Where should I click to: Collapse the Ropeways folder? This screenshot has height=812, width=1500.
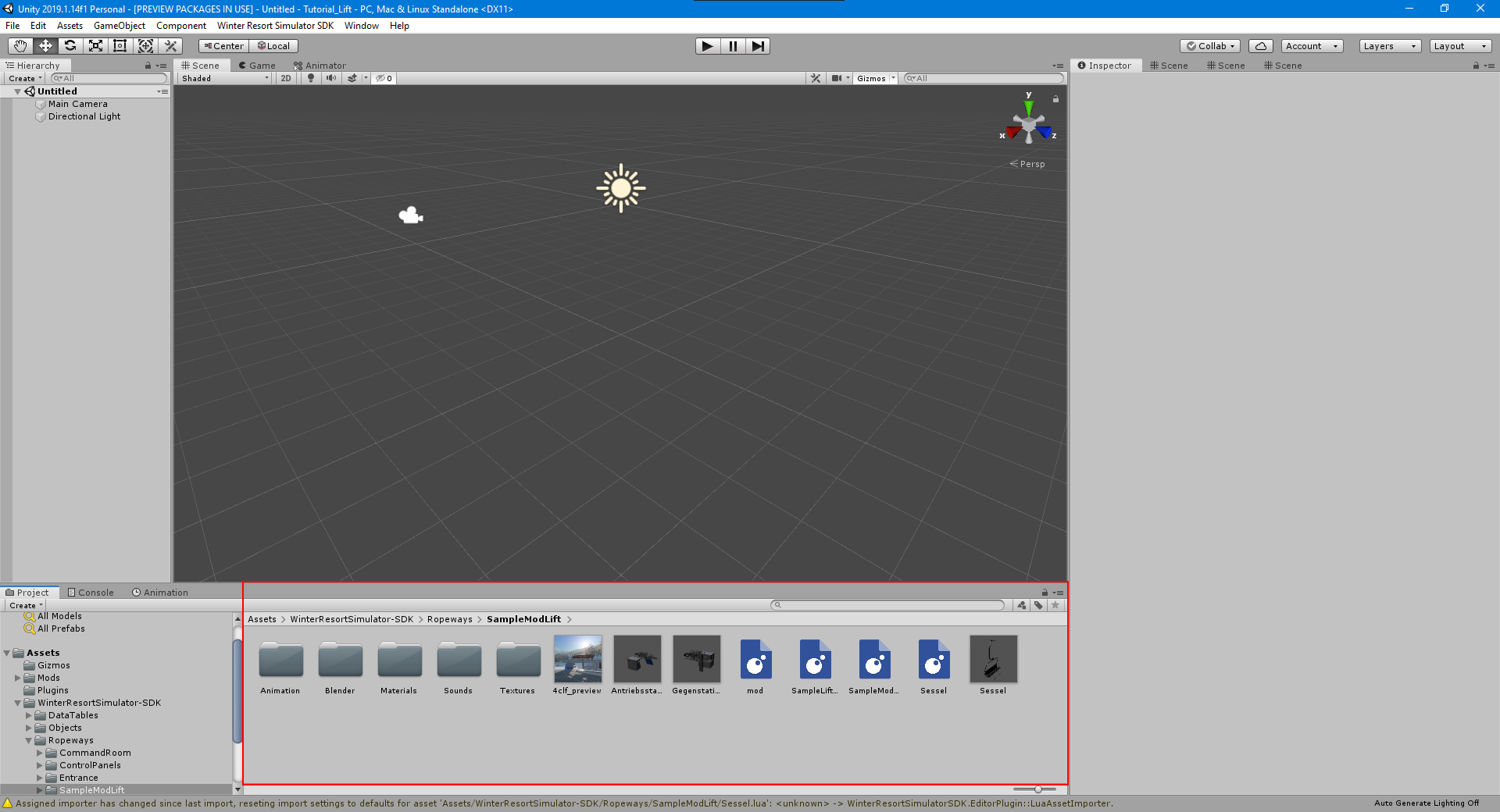(x=28, y=740)
